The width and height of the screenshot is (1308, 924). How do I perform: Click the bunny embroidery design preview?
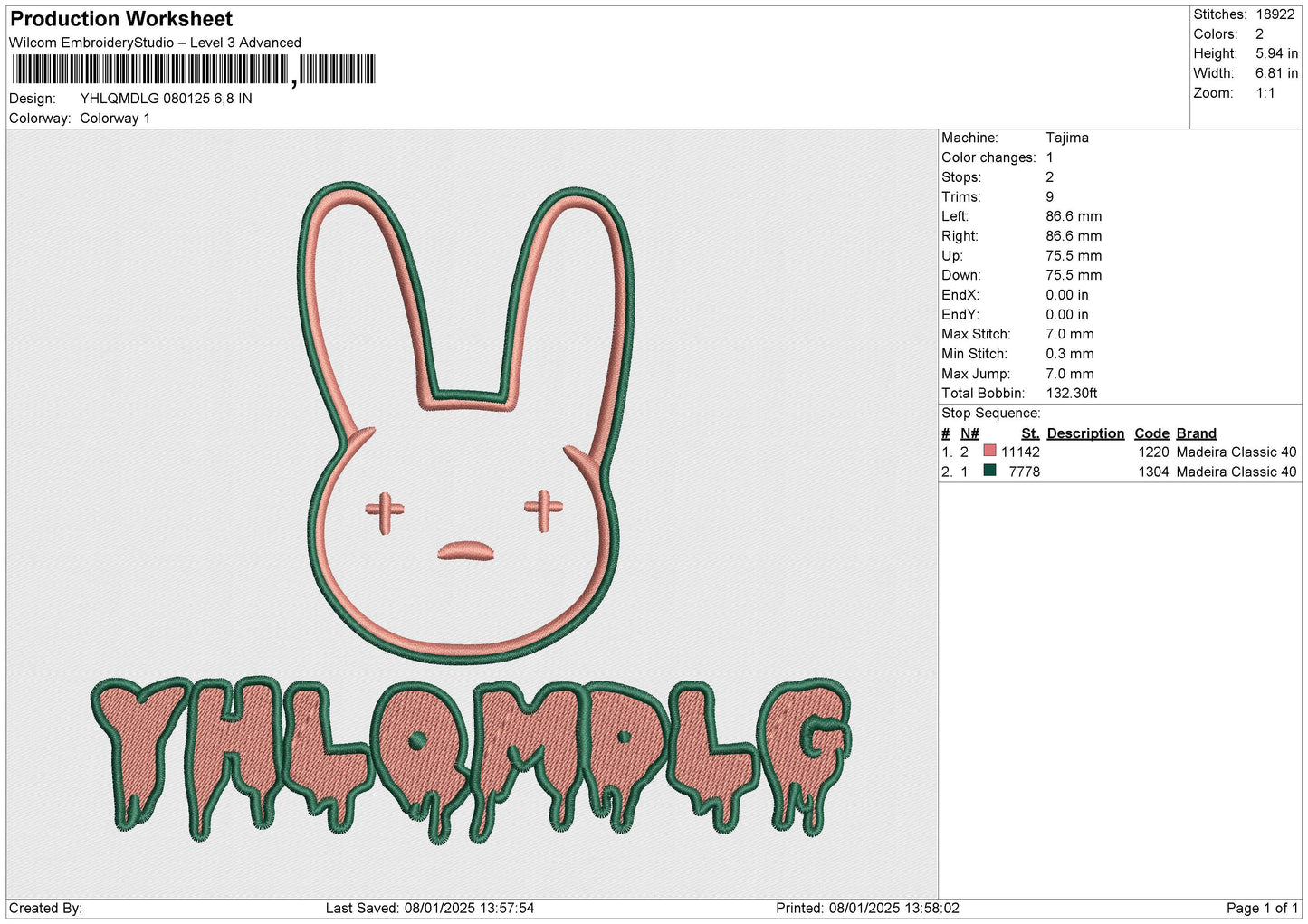pyautogui.click(x=467, y=422)
